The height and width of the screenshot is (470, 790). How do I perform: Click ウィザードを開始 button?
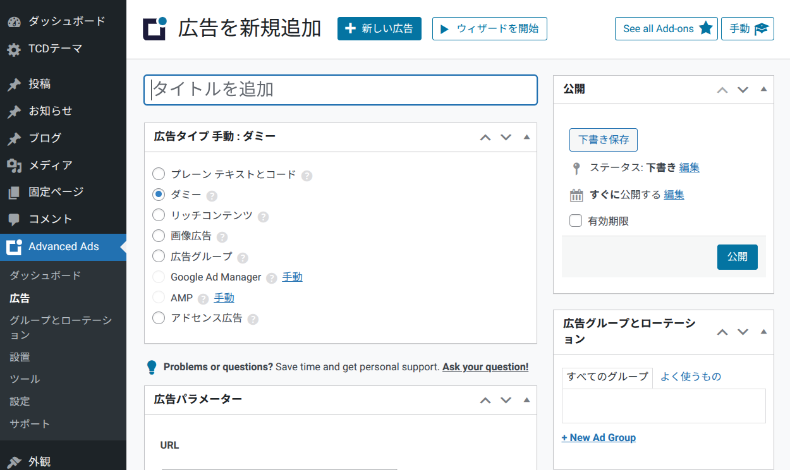click(x=489, y=29)
